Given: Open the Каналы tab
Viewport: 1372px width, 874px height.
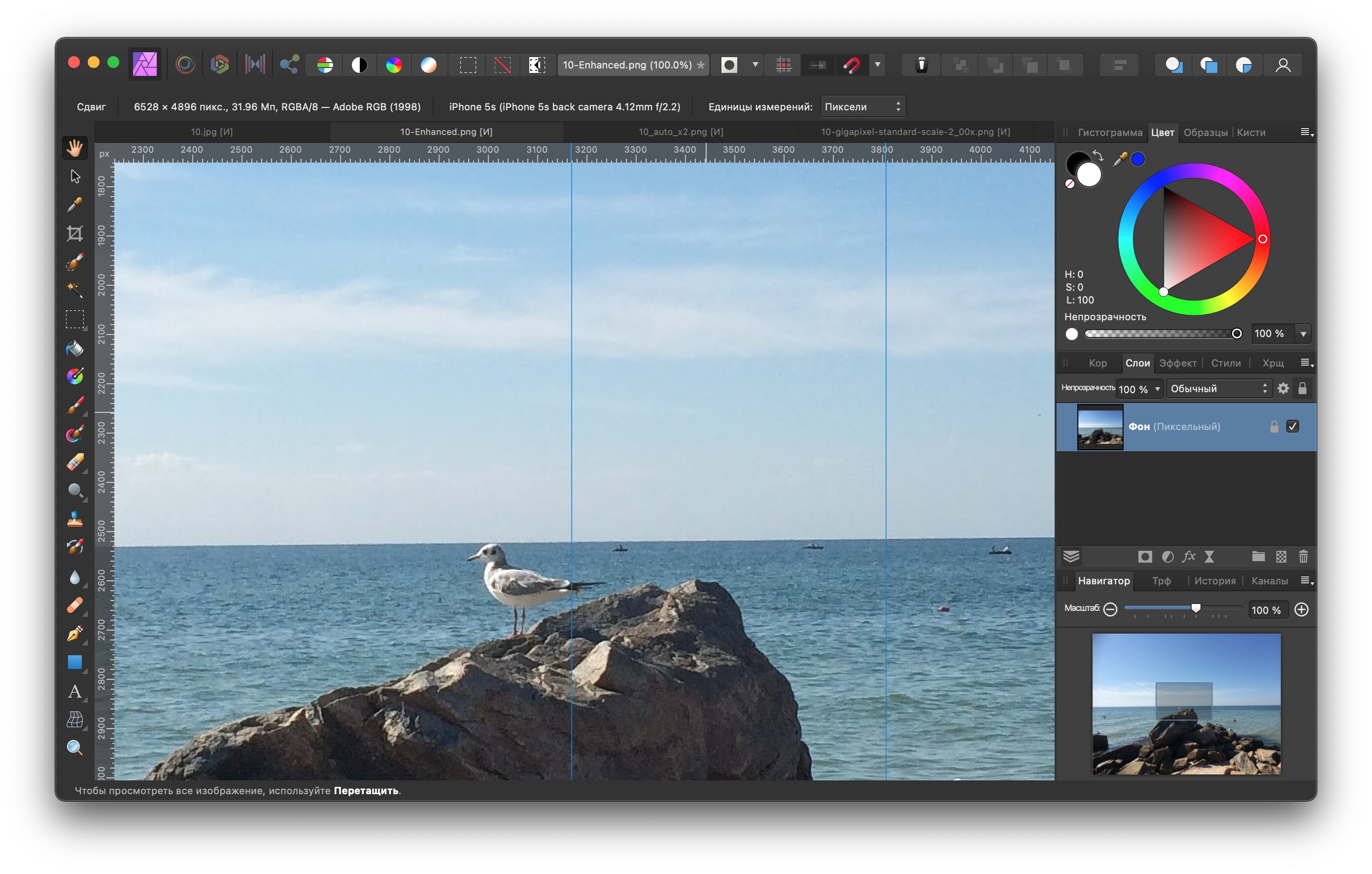Looking at the screenshot, I should pos(1269,580).
